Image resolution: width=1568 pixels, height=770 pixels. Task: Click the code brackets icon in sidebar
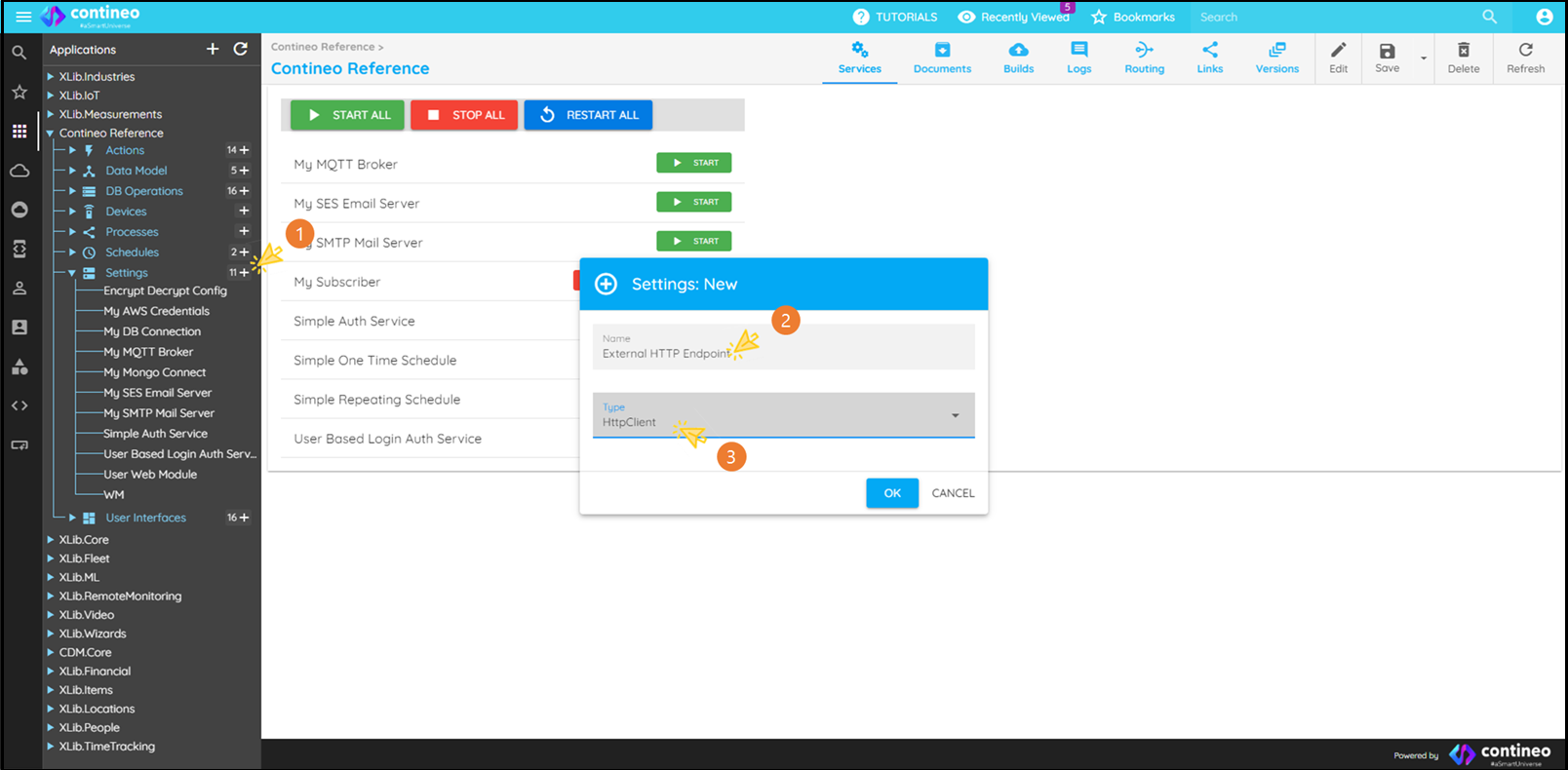(x=20, y=405)
